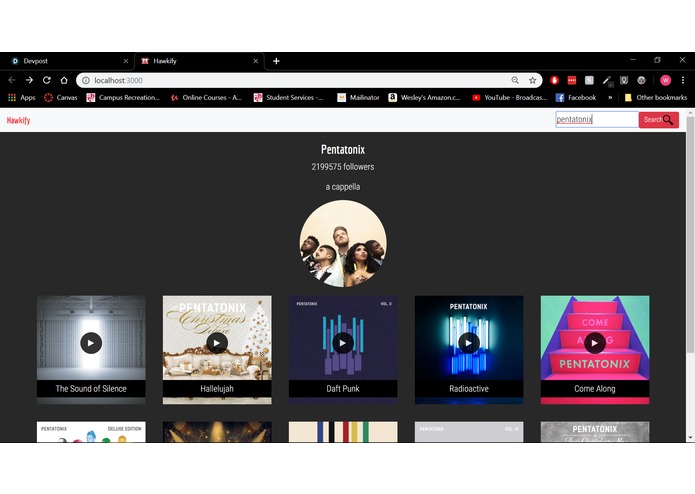Go back in browser history
The image size is (695, 494).
[12, 80]
